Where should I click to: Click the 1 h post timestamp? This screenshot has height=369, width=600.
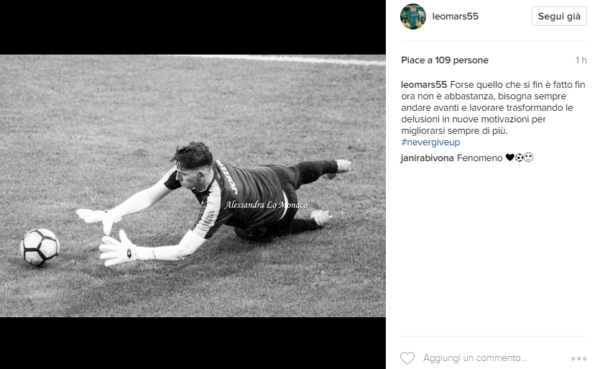coord(581,60)
